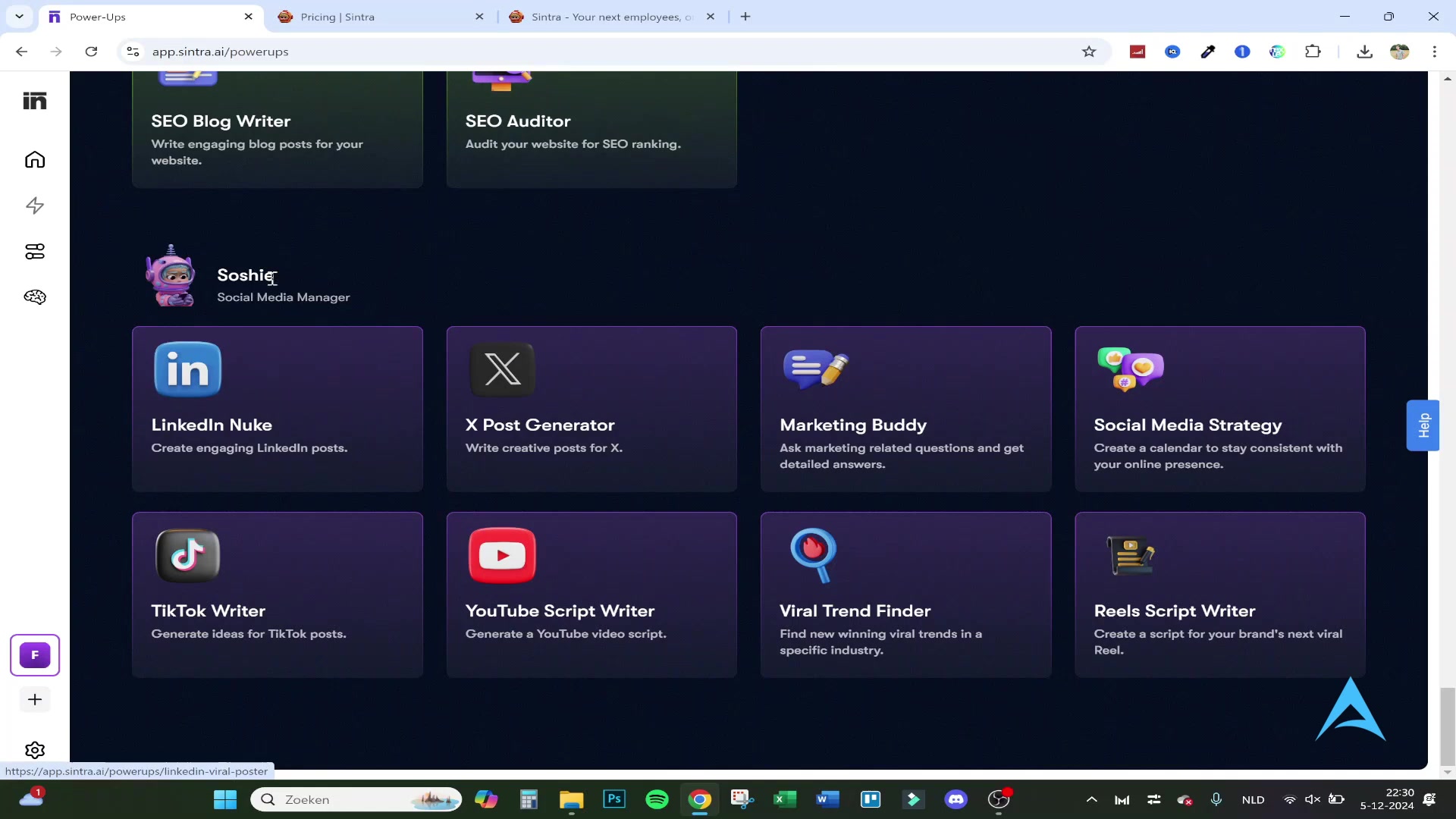Go to Home in the sidebar
The width and height of the screenshot is (1456, 819).
[x=35, y=160]
